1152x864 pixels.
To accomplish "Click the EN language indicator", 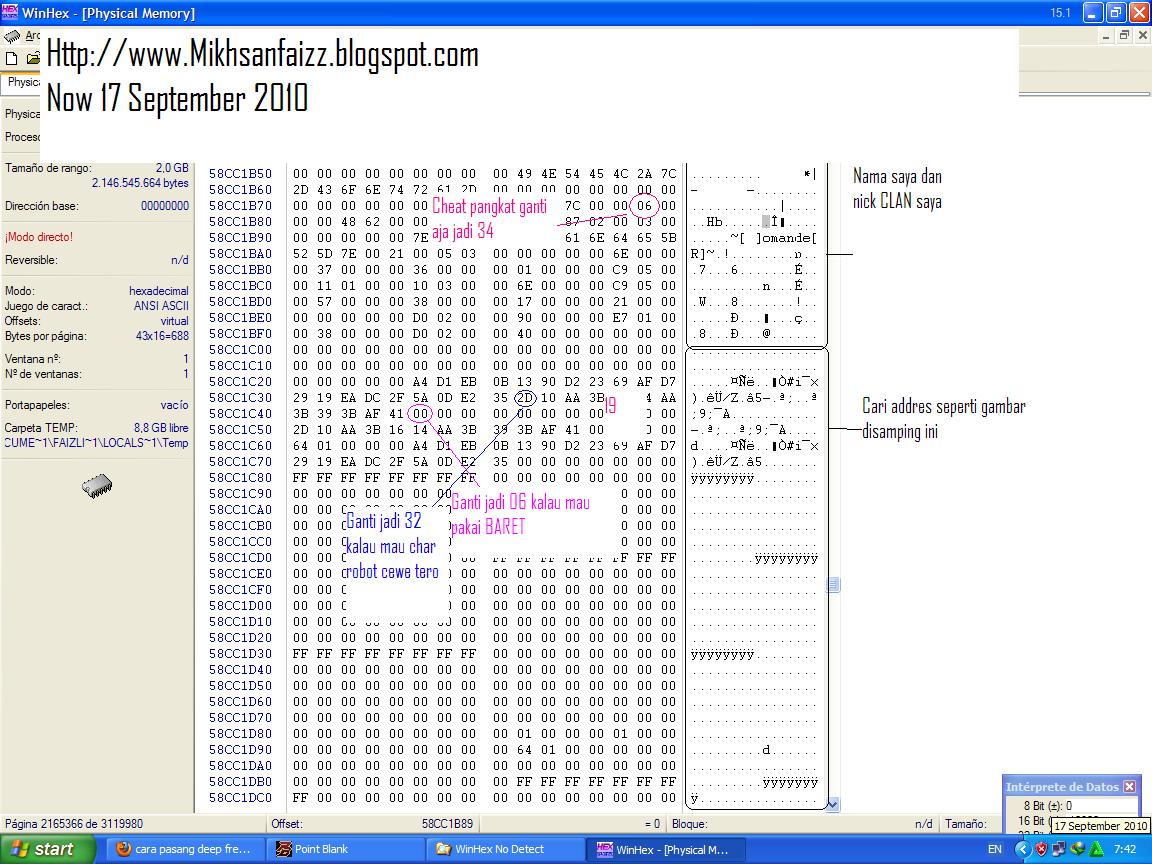I will click(x=995, y=849).
